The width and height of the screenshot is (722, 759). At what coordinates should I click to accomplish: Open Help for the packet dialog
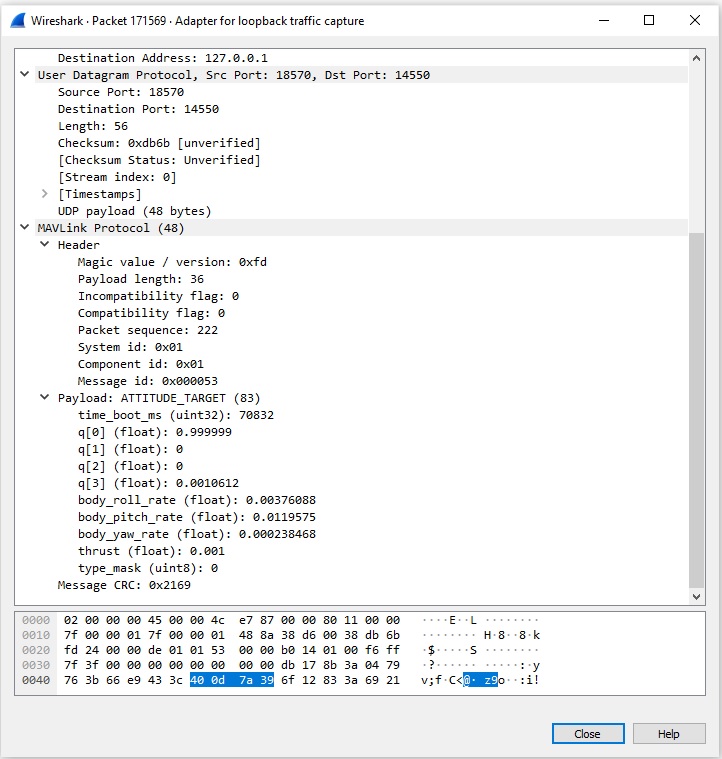point(669,734)
